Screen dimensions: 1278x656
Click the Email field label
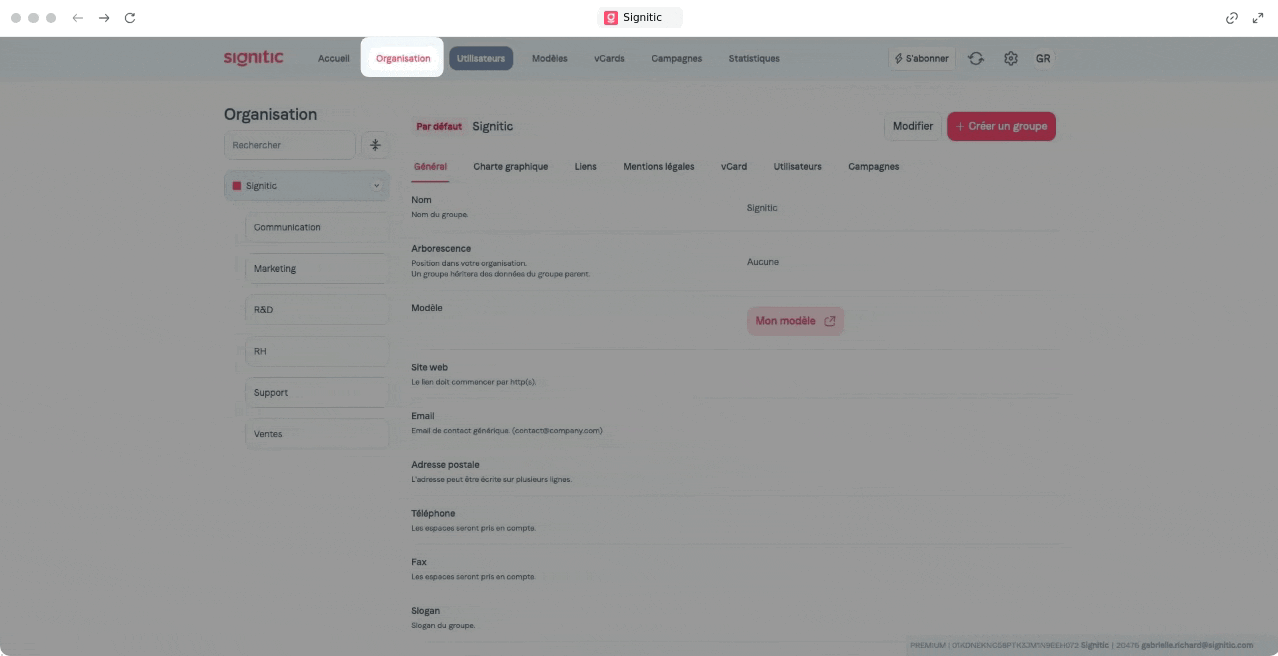click(423, 416)
